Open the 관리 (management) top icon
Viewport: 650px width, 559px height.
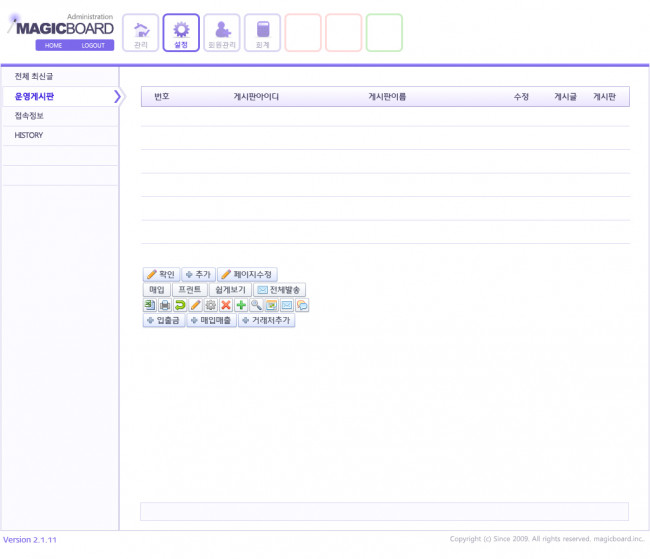(x=140, y=32)
